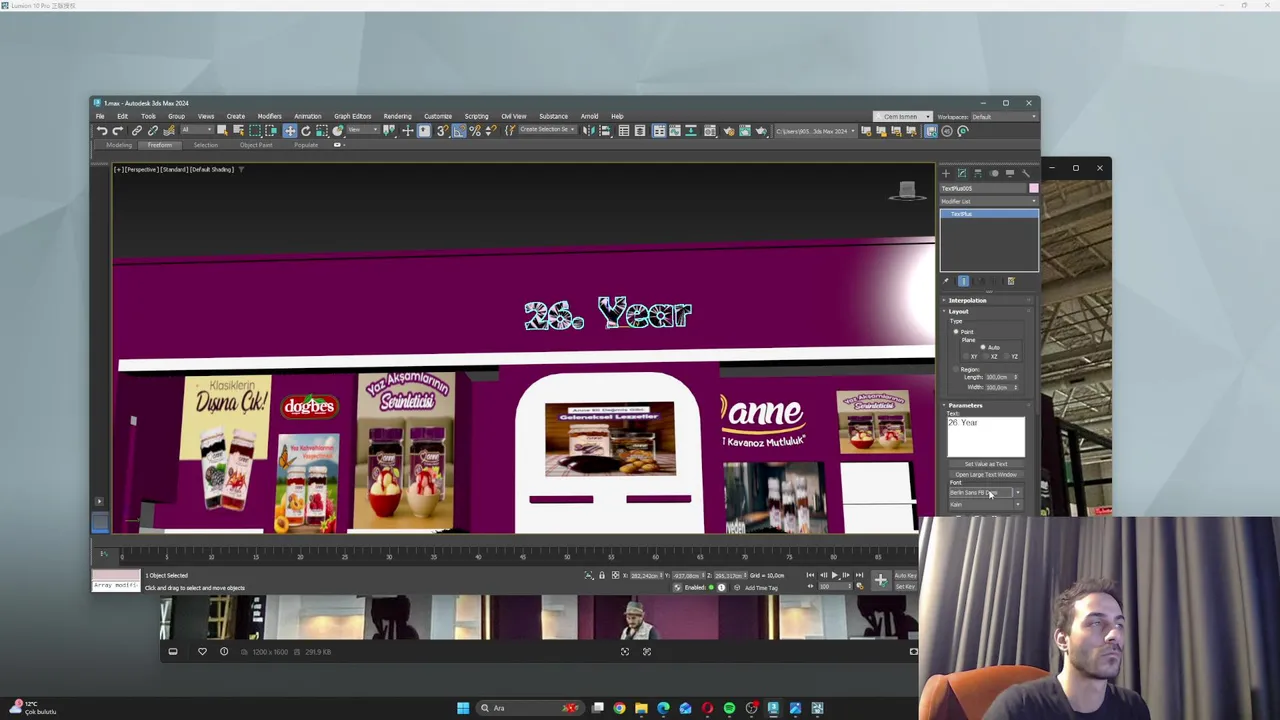This screenshot has height=720, width=1280.
Task: Select the Region type radio button
Action: 956,369
